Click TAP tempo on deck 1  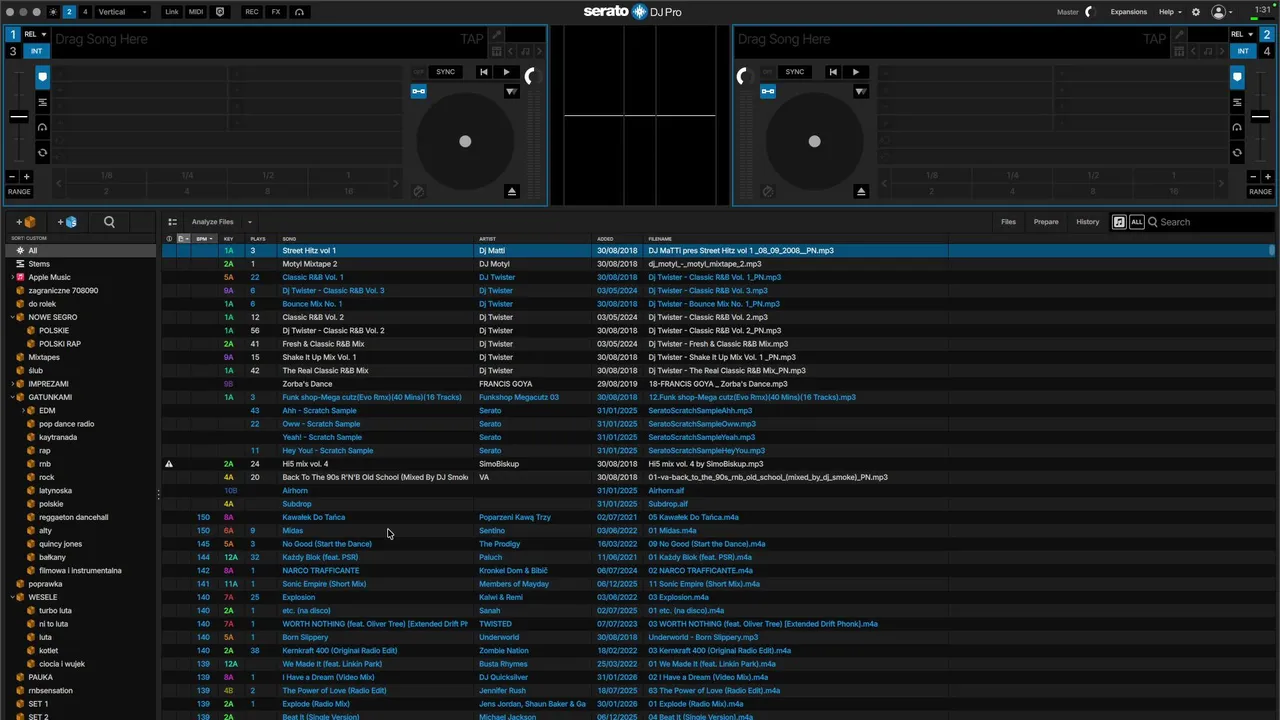[471, 39]
